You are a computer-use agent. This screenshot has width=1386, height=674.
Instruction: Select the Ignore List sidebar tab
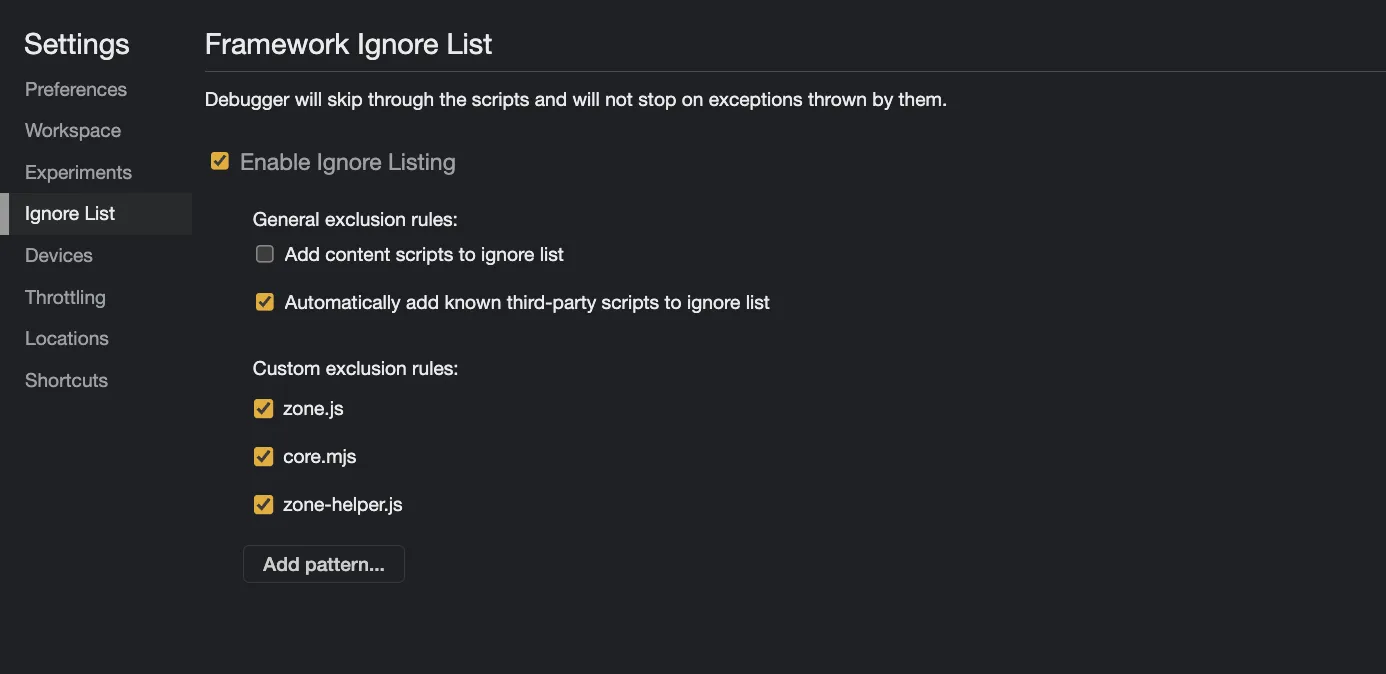(x=70, y=214)
